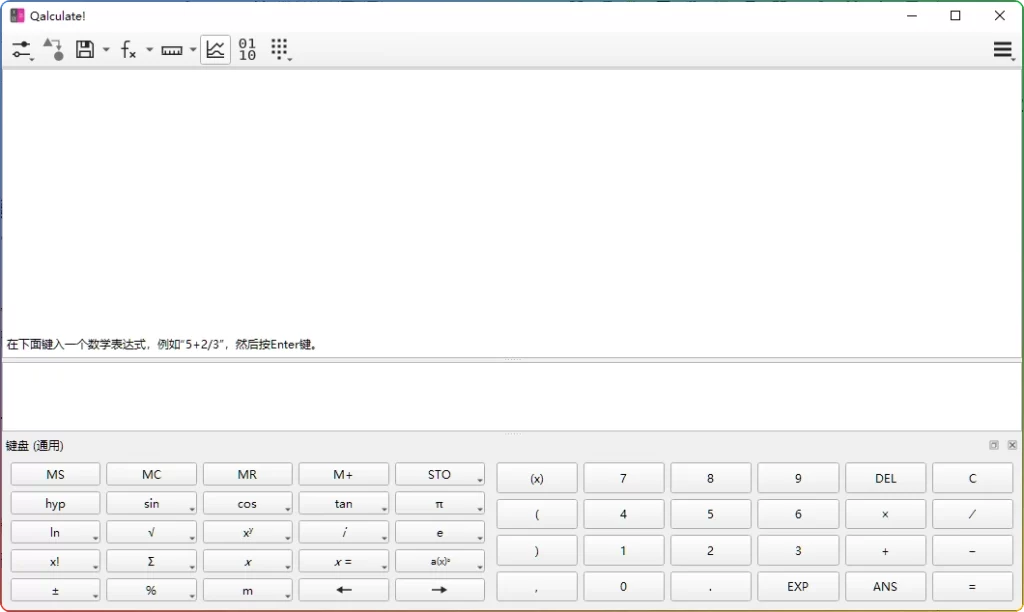Expand the dropdown arrow next to save icon
The width and height of the screenshot is (1024, 612).
tap(106, 48)
